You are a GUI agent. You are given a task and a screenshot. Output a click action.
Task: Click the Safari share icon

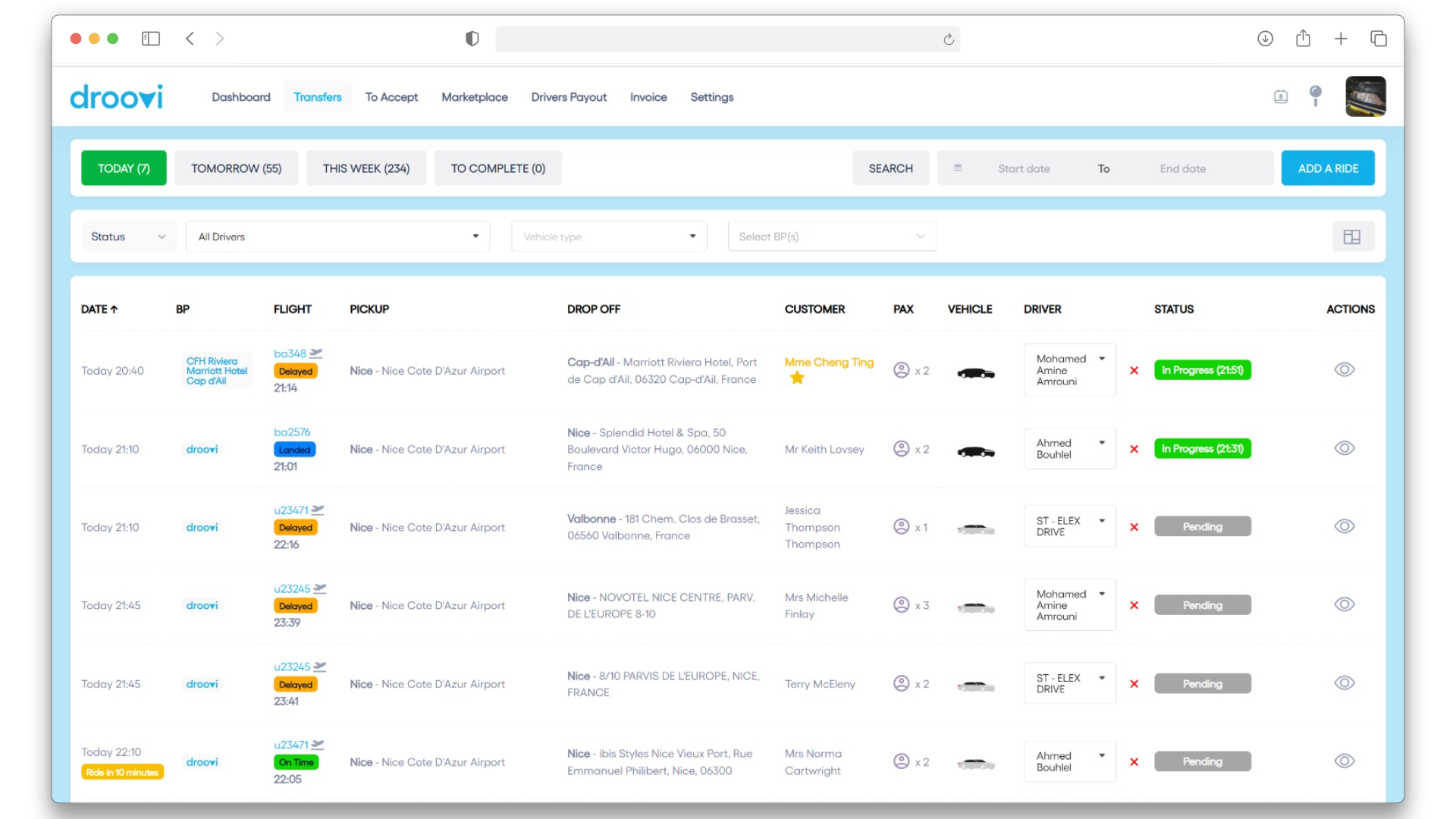(x=1303, y=39)
